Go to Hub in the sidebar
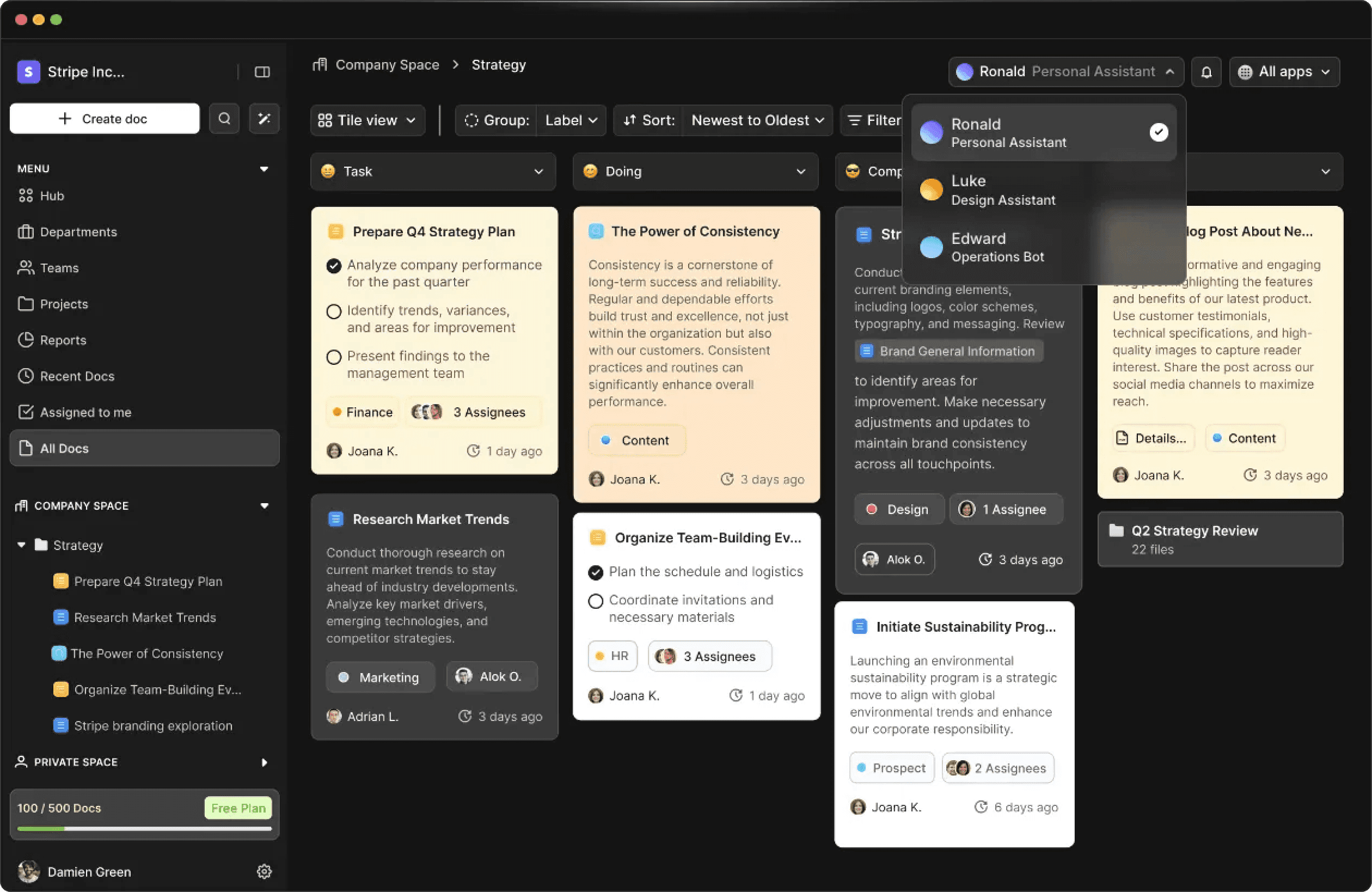Image resolution: width=1372 pixels, height=892 pixels. [x=52, y=196]
